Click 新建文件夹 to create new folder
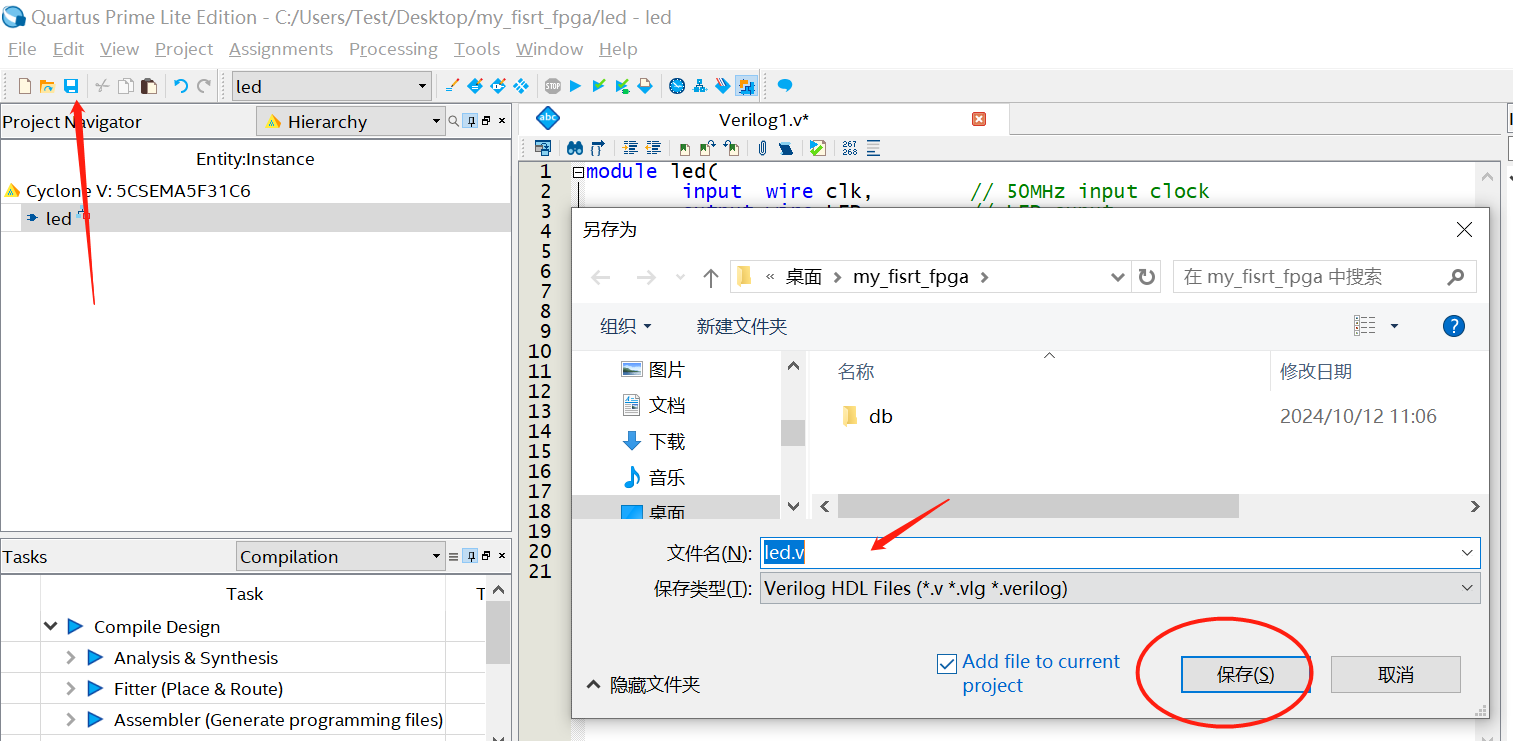This screenshot has width=1513, height=741. [x=742, y=326]
